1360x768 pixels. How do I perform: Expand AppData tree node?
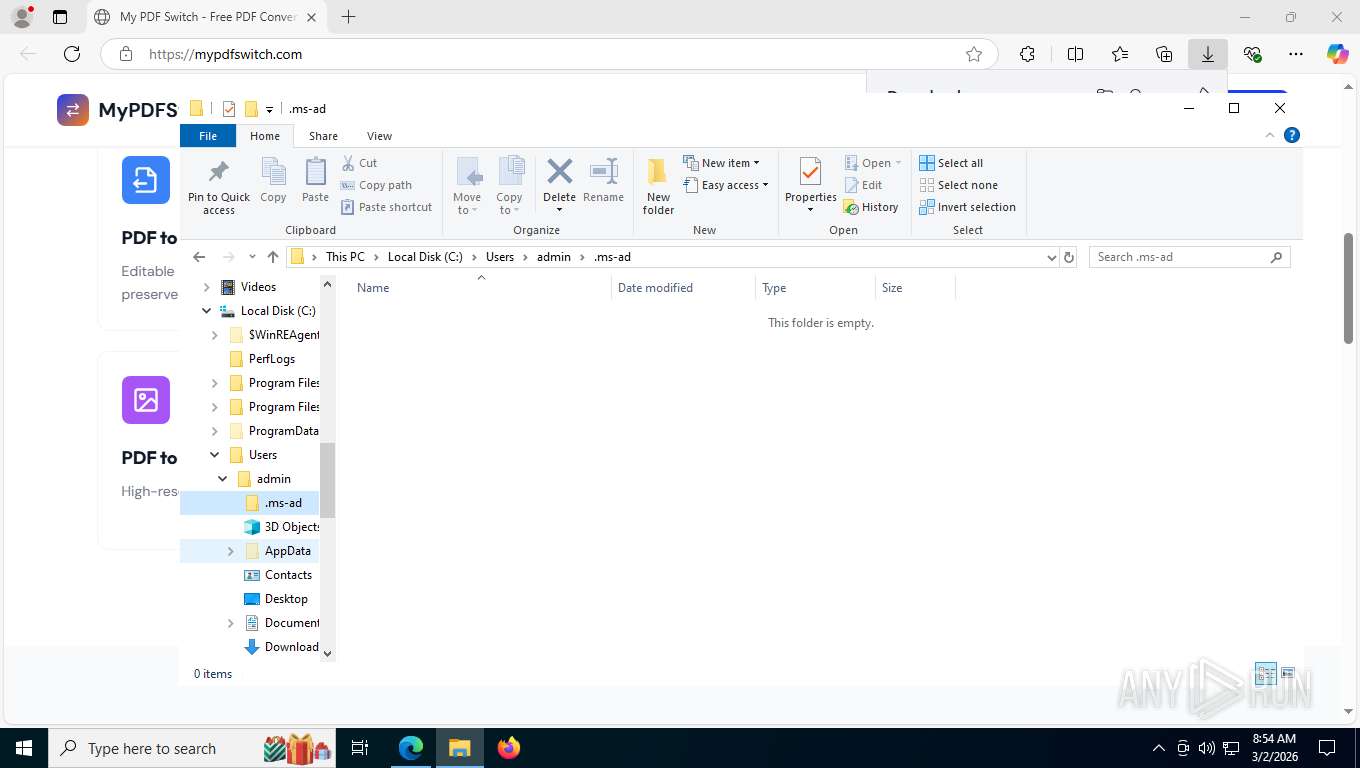[231, 551]
